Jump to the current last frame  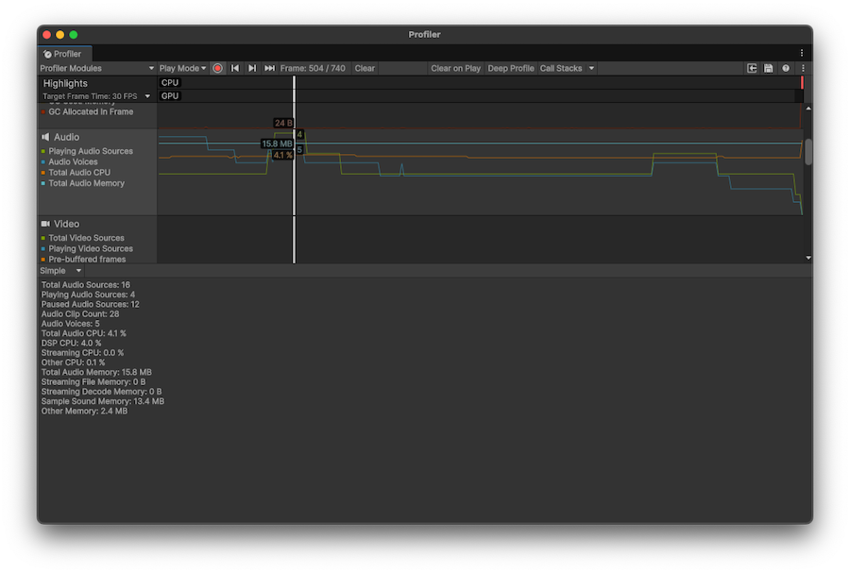[x=269, y=68]
